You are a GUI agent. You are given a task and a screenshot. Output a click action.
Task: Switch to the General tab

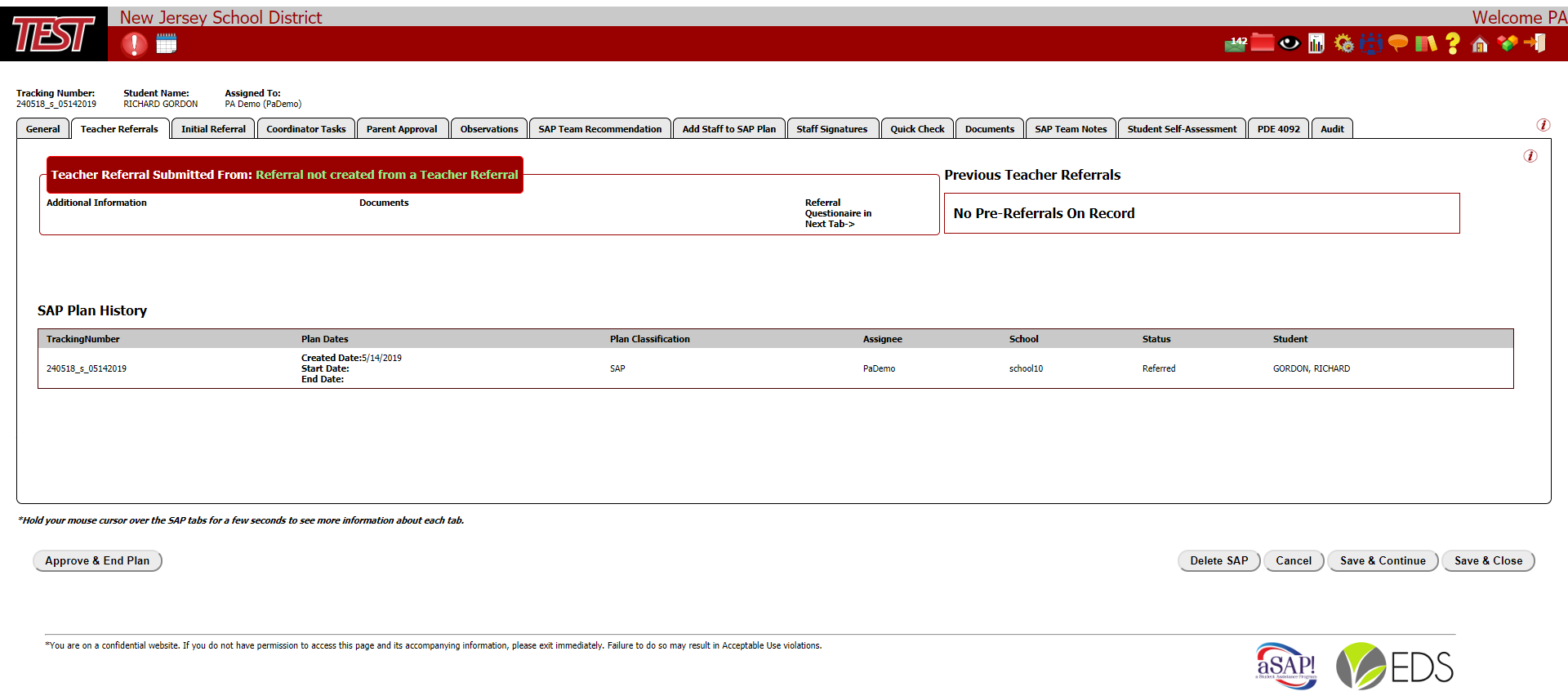point(42,129)
